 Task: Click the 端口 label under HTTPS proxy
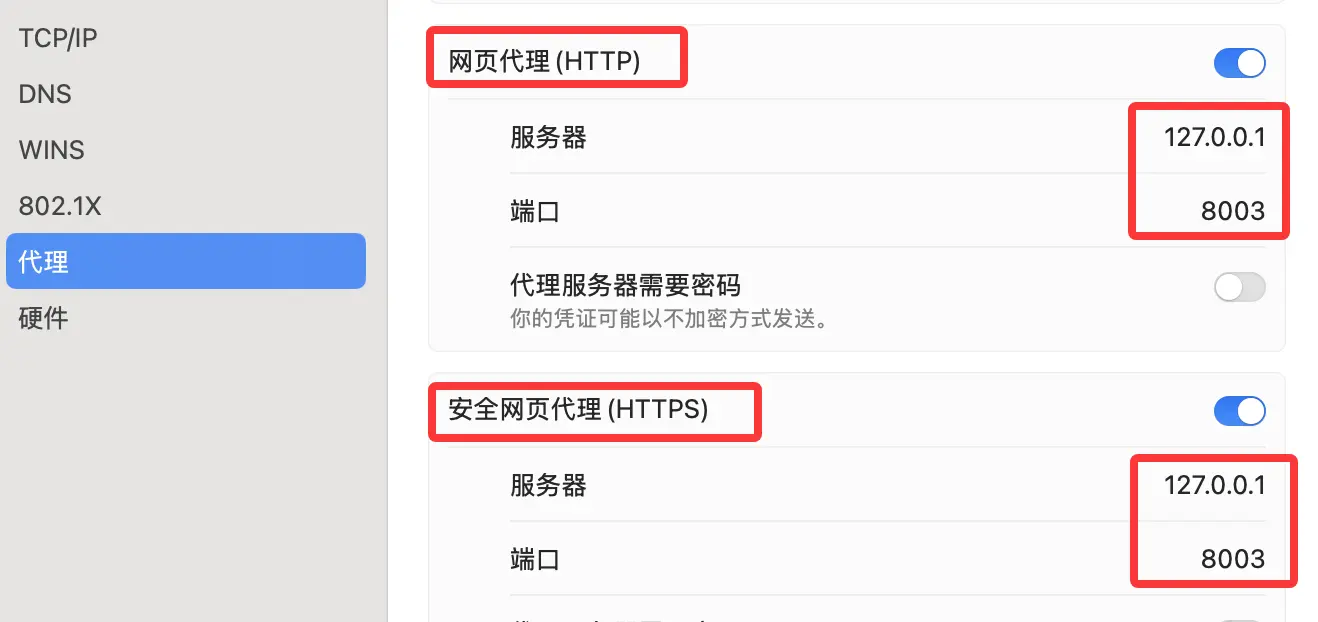(535, 559)
